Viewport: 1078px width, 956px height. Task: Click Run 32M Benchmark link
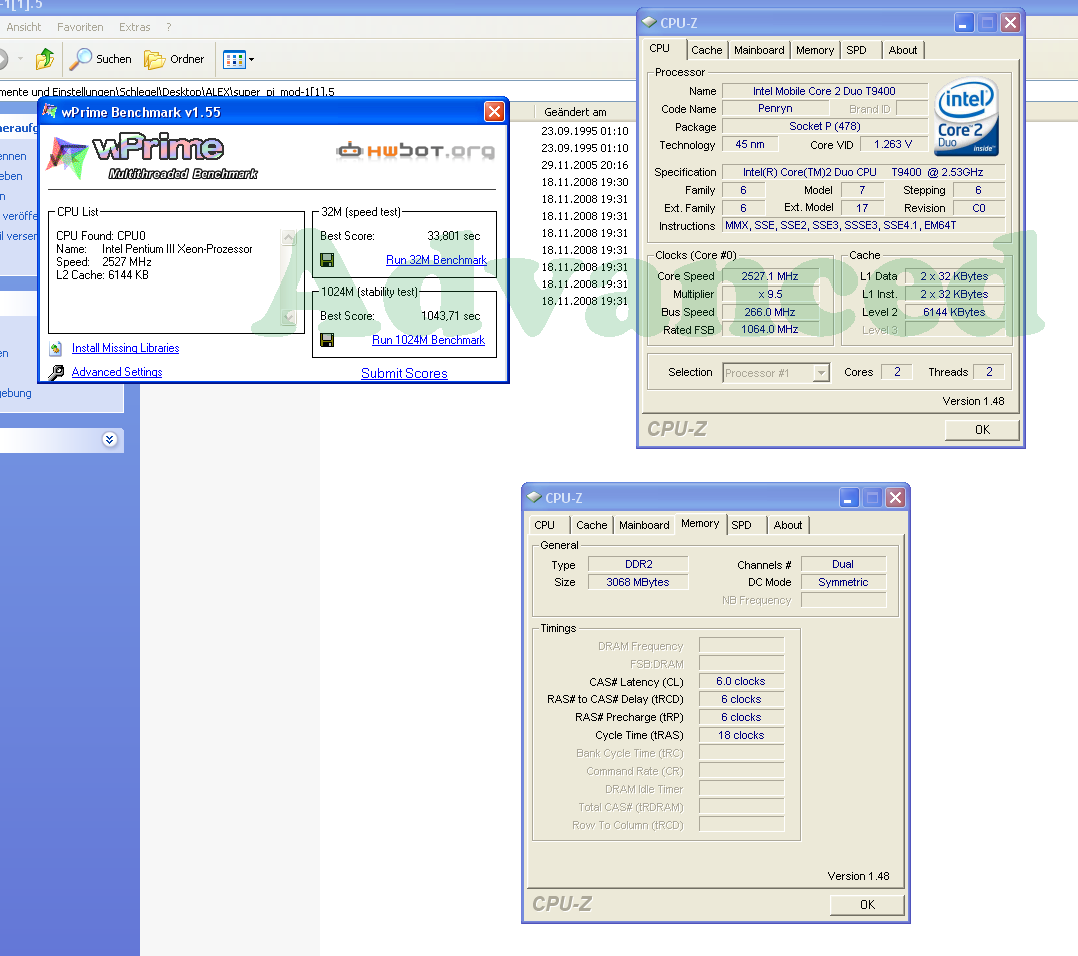(x=436, y=260)
